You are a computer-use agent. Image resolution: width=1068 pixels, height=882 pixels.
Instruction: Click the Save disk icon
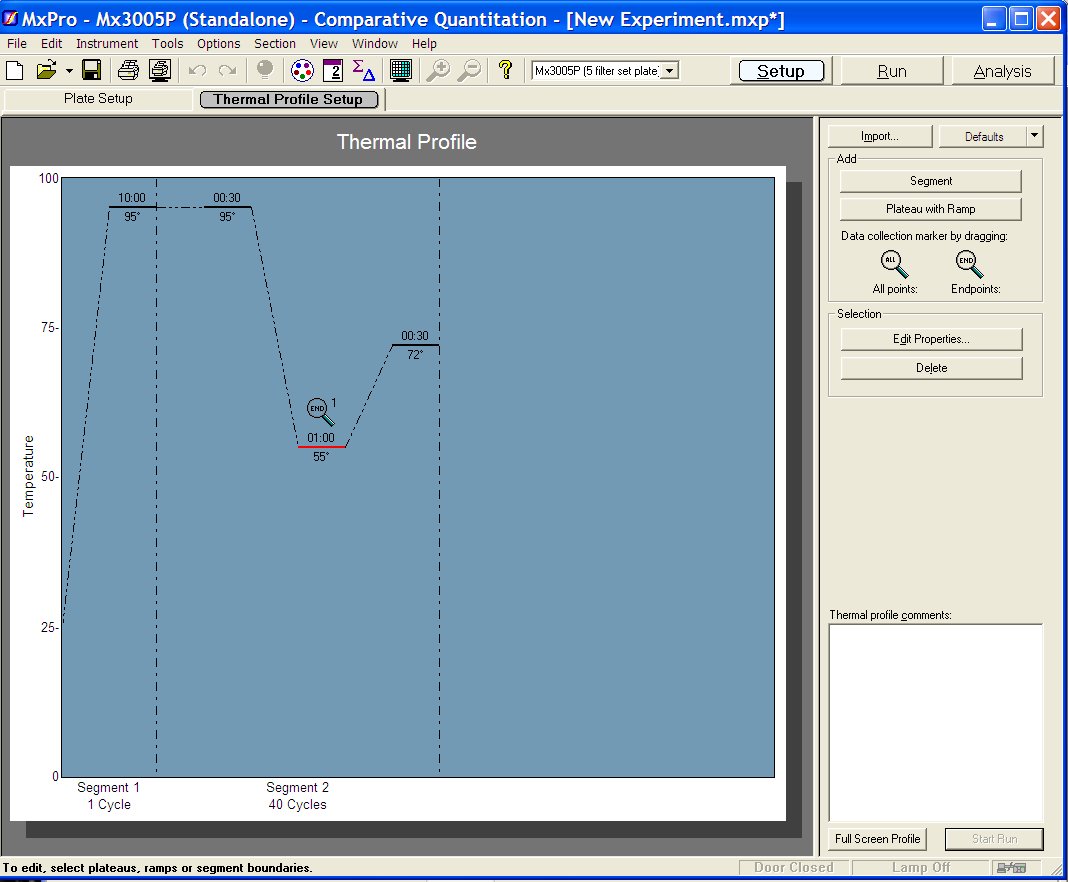click(x=91, y=70)
